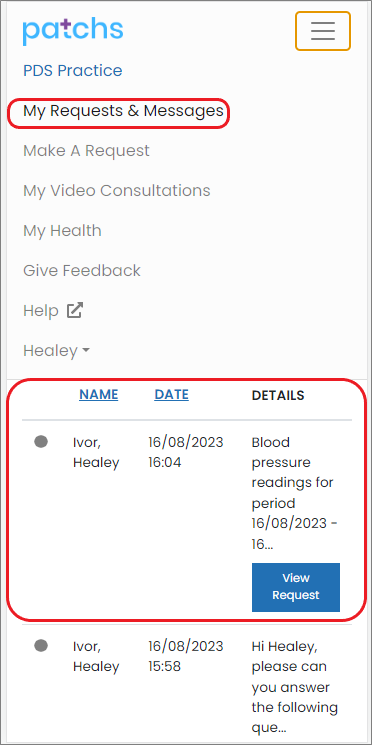Viewport: 372px width, 745px height.
Task: Sort the table by NAME column
Action: 98,394
